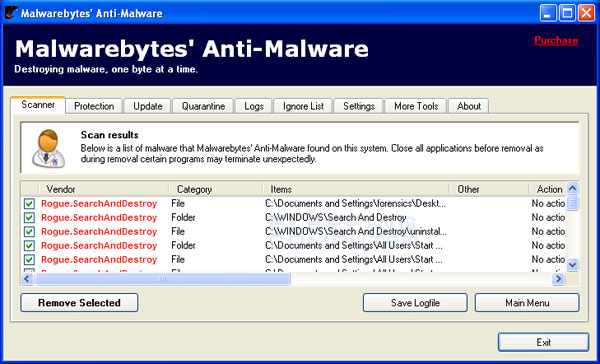This screenshot has height=364, width=600.
Task: Click the scroll right arrow under results
Action: coord(558,279)
